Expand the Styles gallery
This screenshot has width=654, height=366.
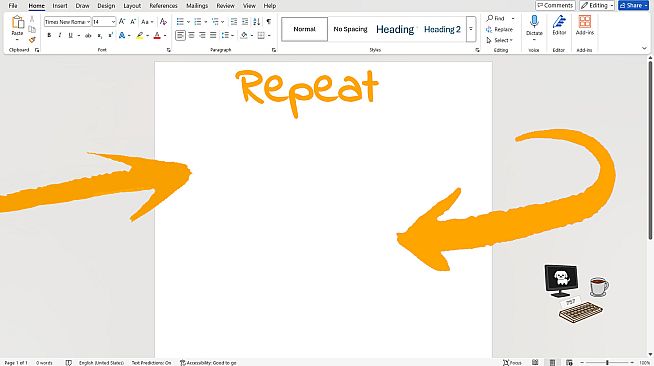tap(471, 29)
